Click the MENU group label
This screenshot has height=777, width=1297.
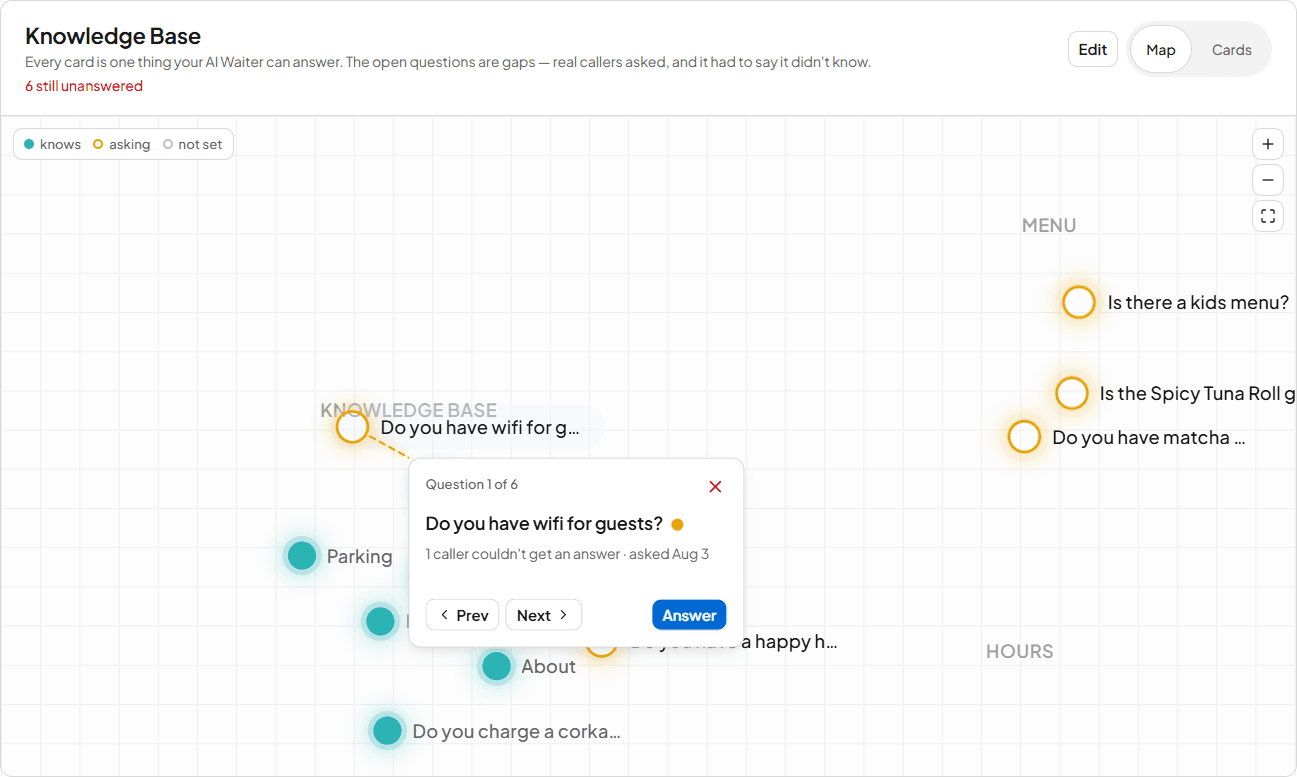(1049, 226)
